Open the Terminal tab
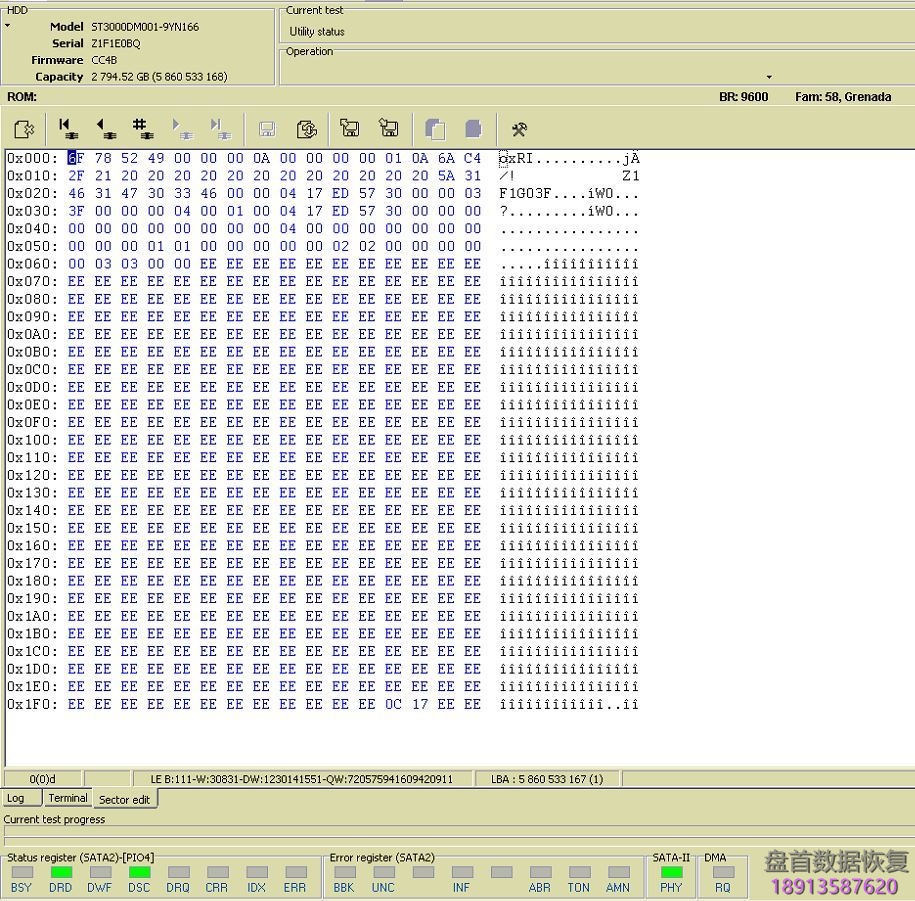915x901 pixels. pos(67,798)
